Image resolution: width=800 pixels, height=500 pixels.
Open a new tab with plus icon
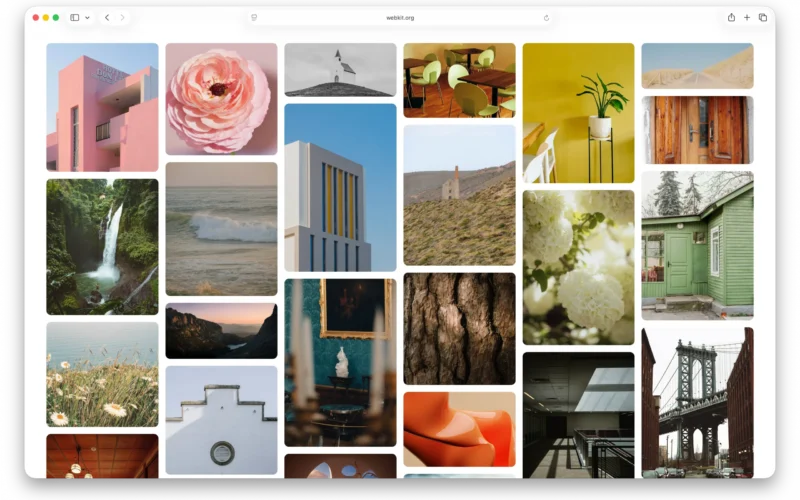click(747, 17)
